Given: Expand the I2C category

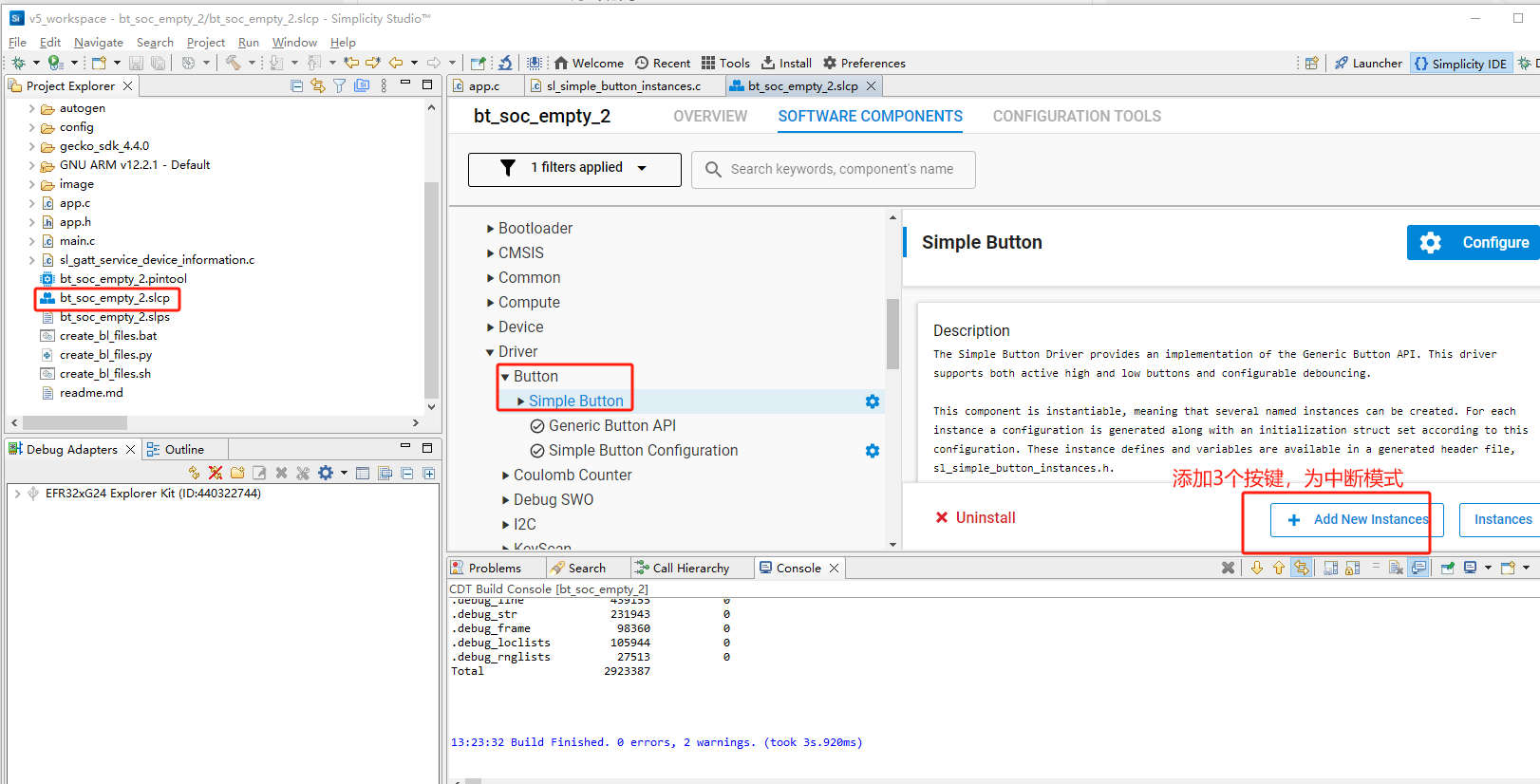Looking at the screenshot, I should pos(505,525).
